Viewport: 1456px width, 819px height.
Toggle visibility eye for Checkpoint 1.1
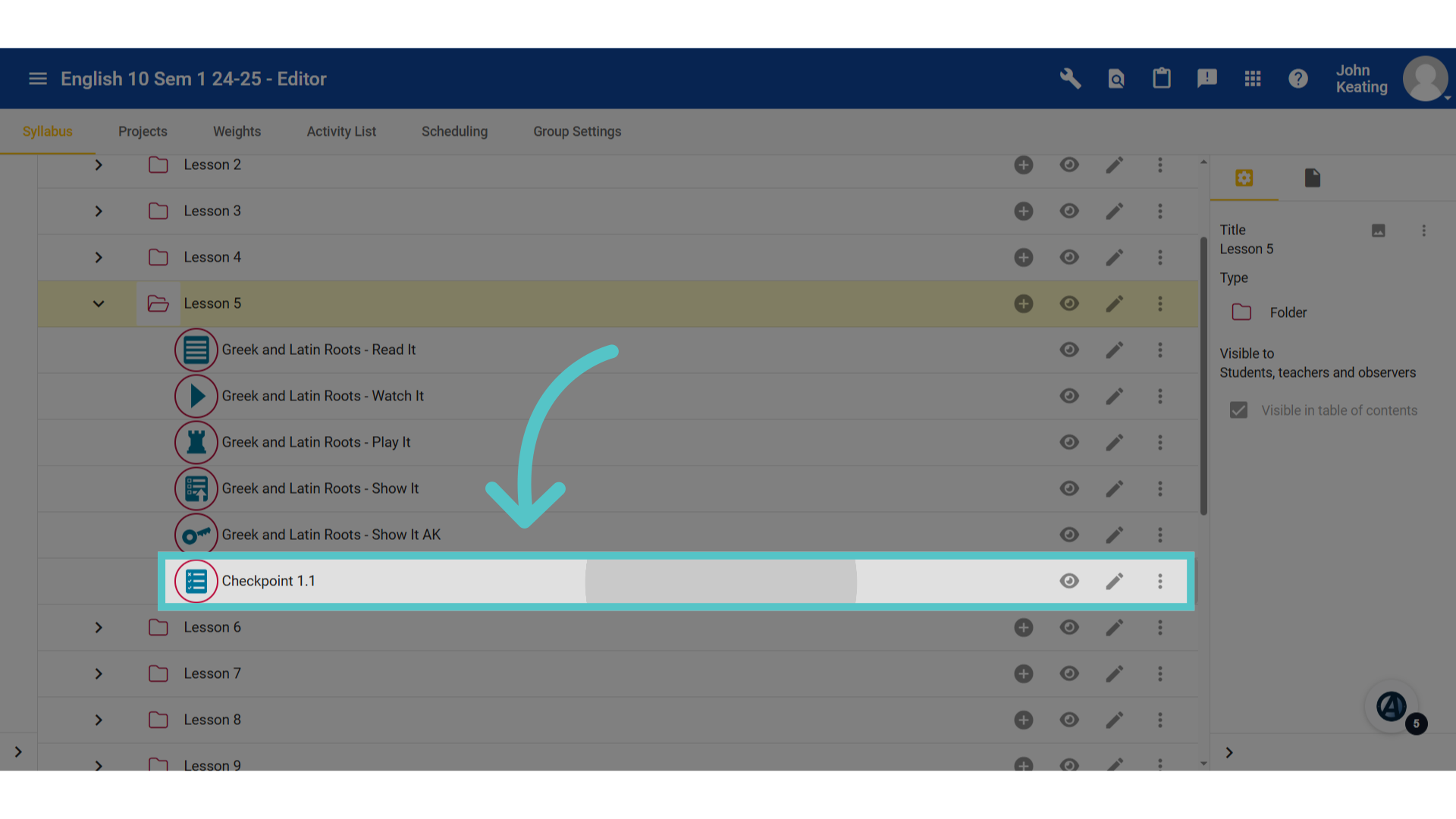(x=1069, y=581)
